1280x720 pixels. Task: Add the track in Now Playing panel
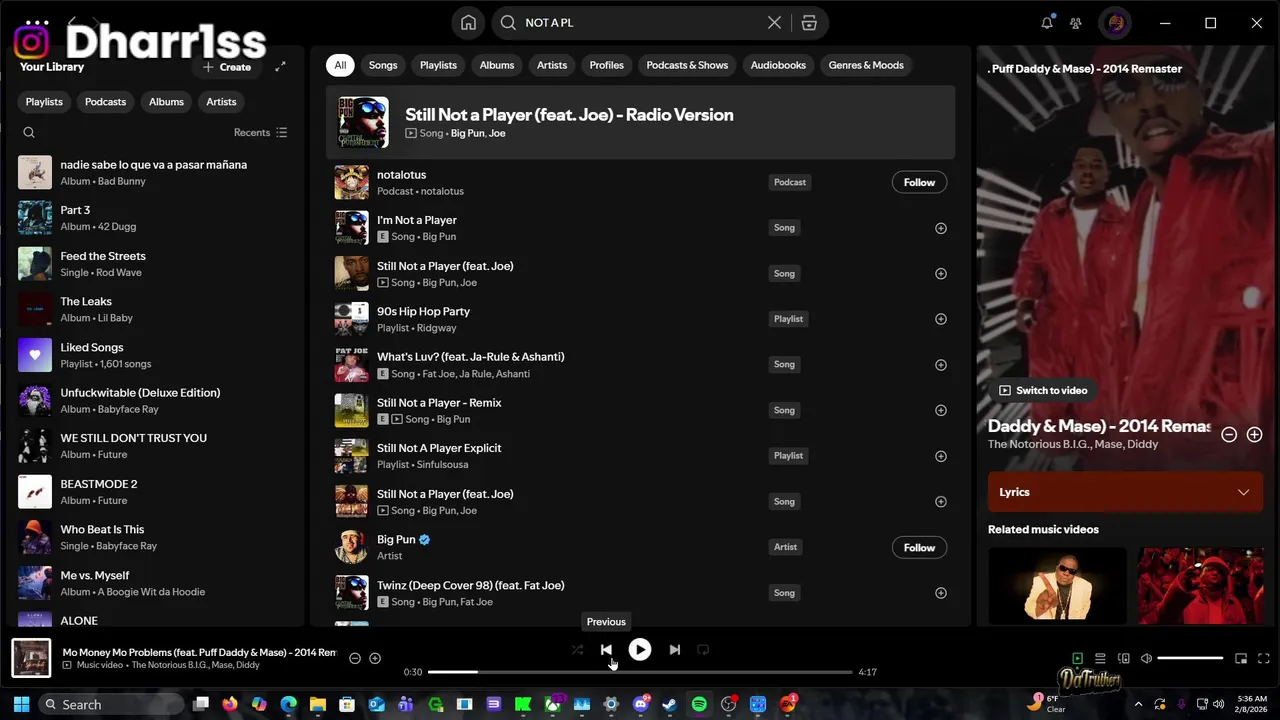coord(1254,434)
